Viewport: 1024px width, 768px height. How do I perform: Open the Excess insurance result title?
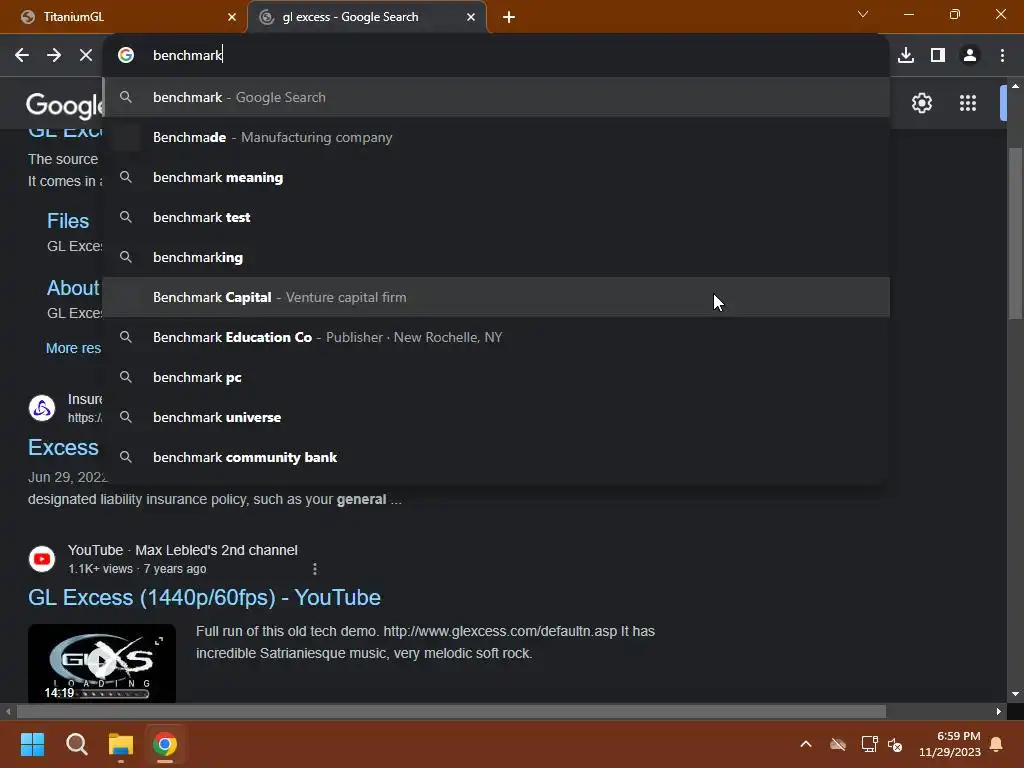click(x=63, y=447)
